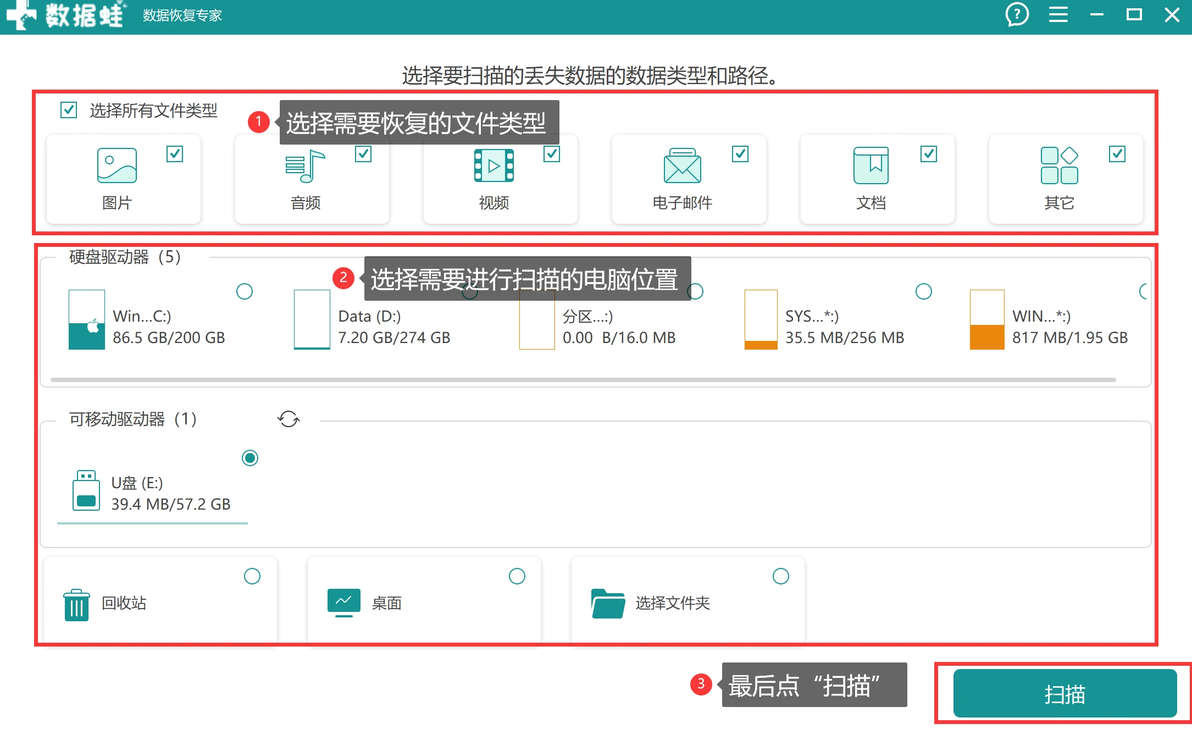Click the 文档 document icon

tap(870, 166)
